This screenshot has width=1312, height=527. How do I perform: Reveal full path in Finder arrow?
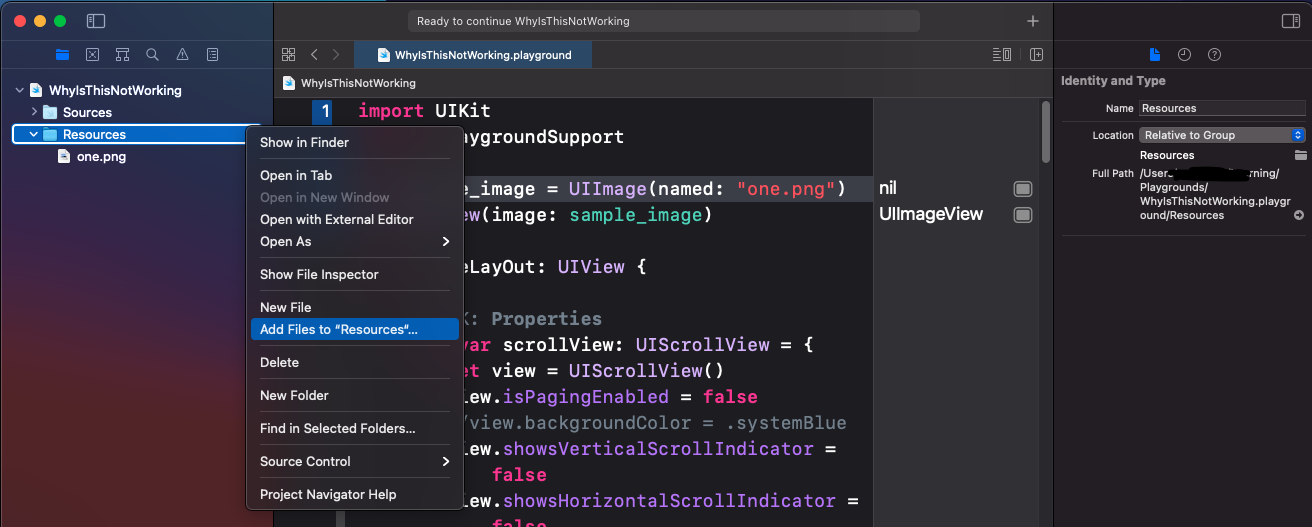(x=1299, y=215)
